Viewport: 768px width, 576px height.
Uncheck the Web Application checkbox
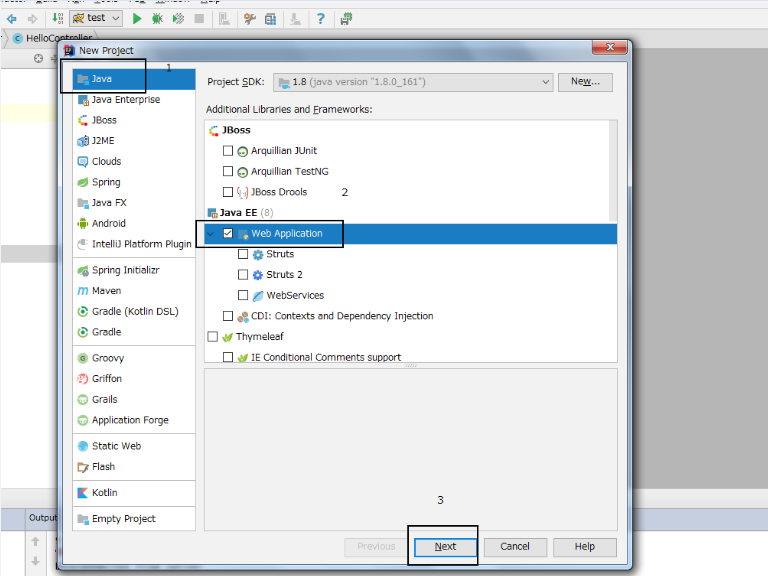pyautogui.click(x=228, y=233)
